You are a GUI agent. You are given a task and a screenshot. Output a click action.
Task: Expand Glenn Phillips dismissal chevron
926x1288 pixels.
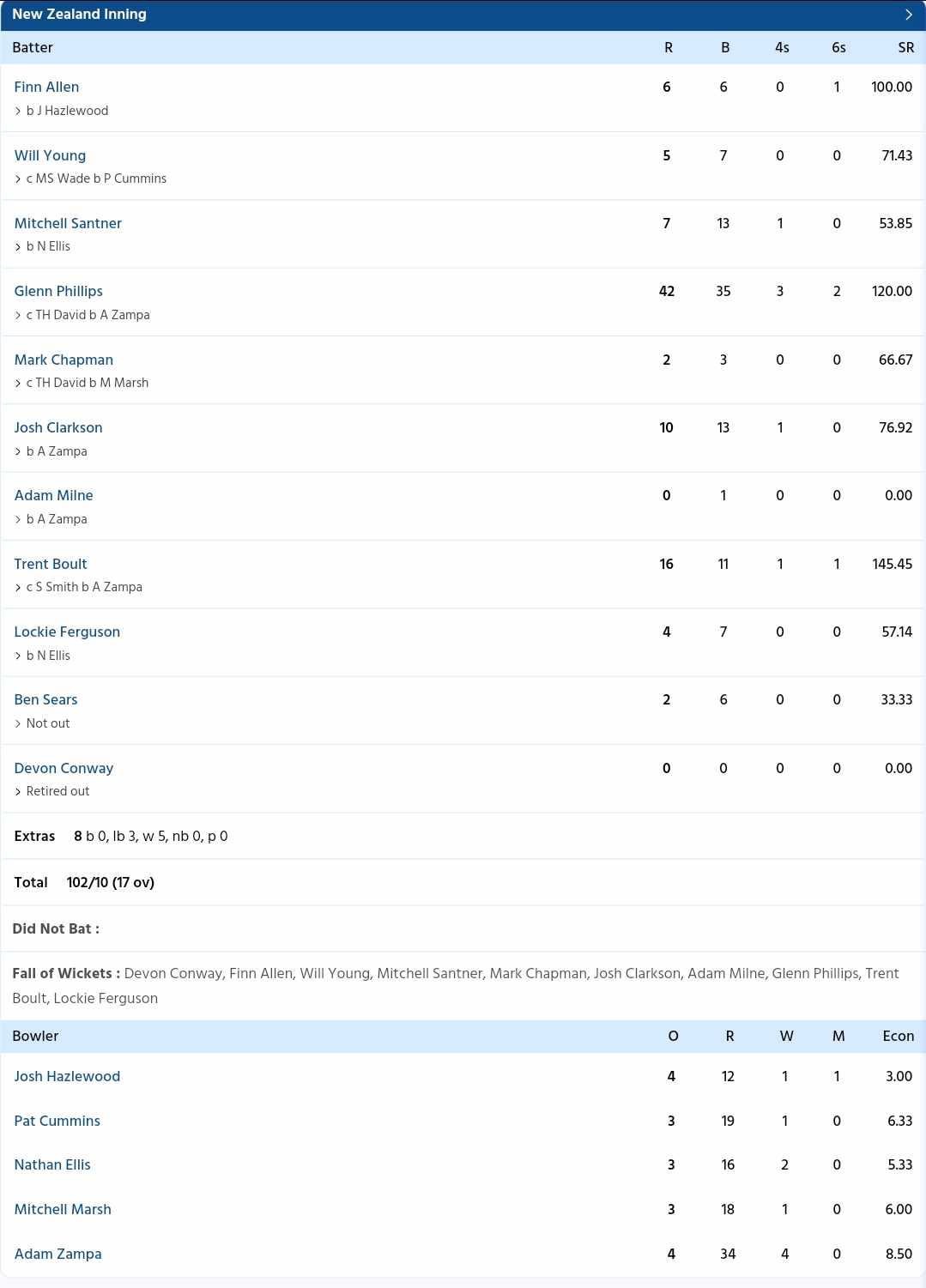point(18,315)
